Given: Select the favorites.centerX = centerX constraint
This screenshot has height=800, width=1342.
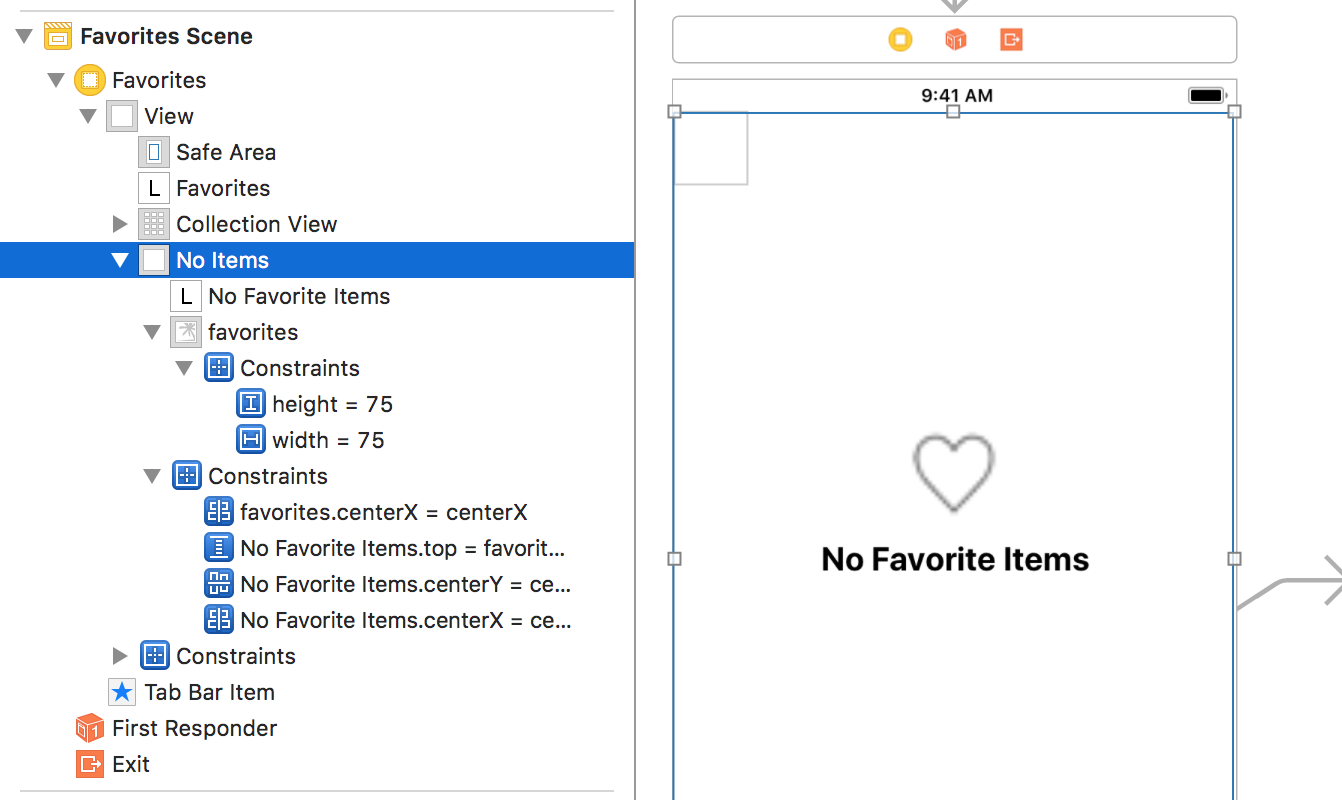Looking at the screenshot, I should coord(383,512).
